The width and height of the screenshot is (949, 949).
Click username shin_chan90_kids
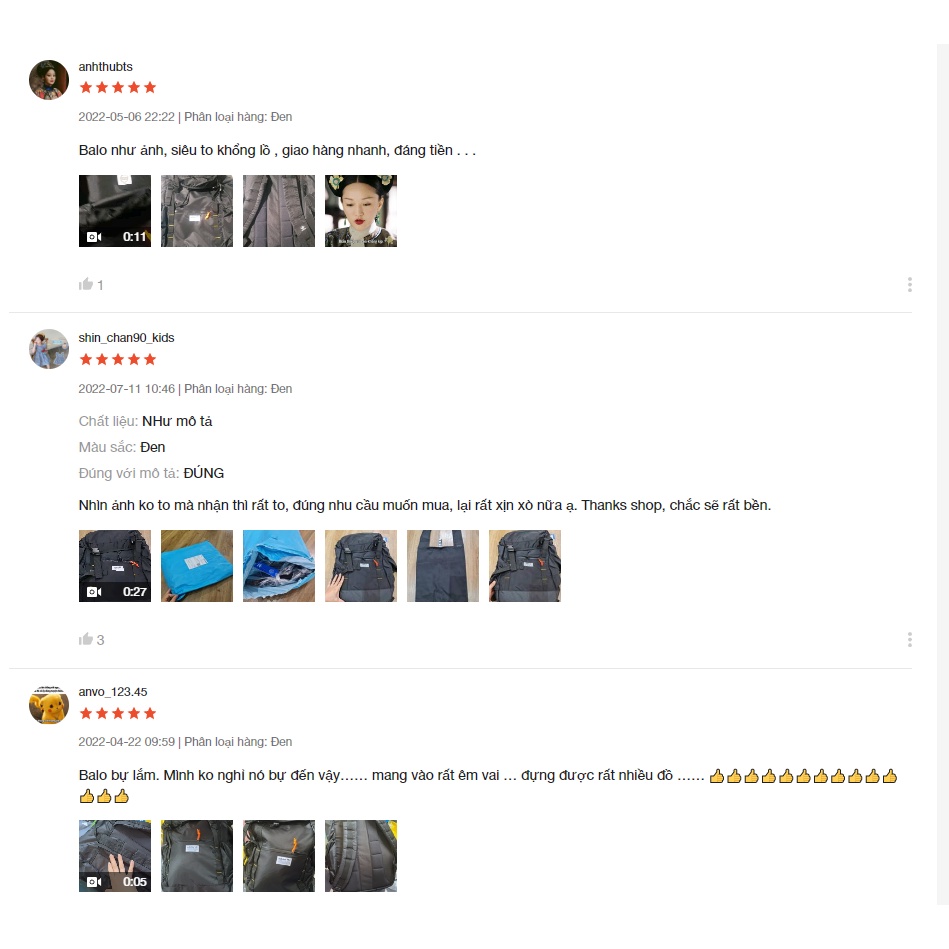(126, 338)
